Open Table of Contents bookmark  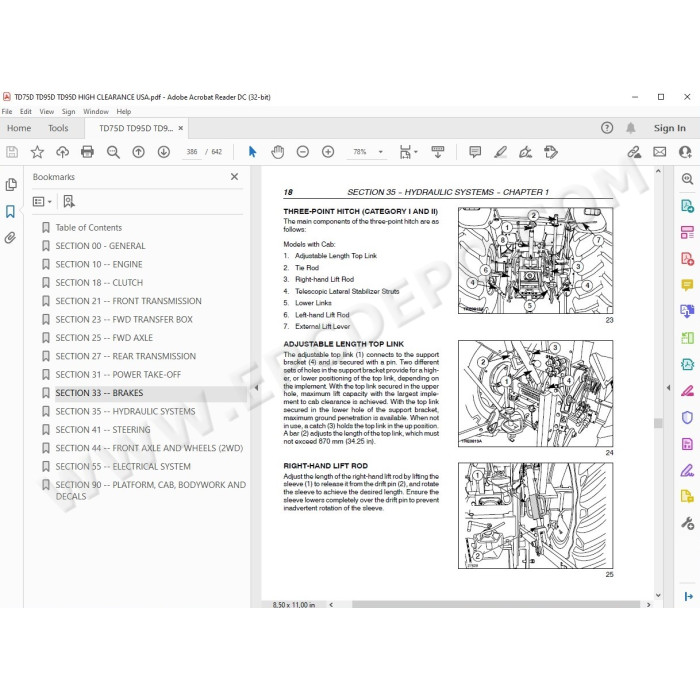(x=88, y=228)
